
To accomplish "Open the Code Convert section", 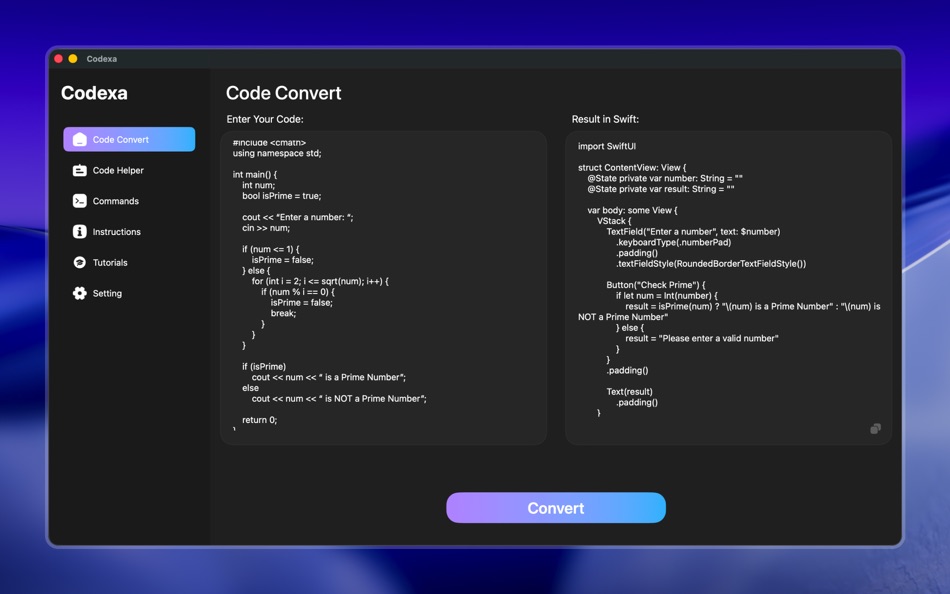I will (x=129, y=139).
